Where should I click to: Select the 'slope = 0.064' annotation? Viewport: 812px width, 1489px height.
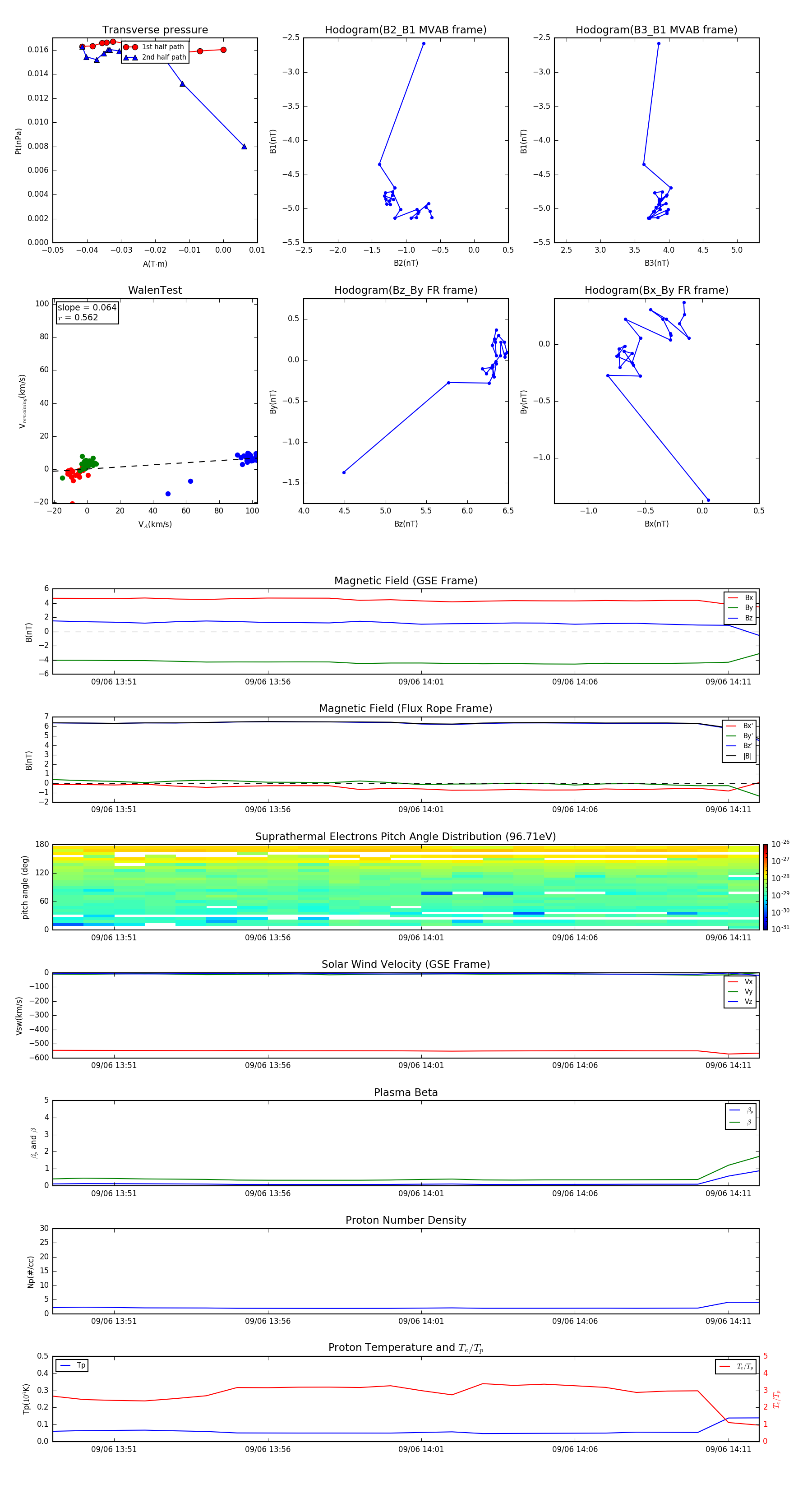(x=87, y=308)
